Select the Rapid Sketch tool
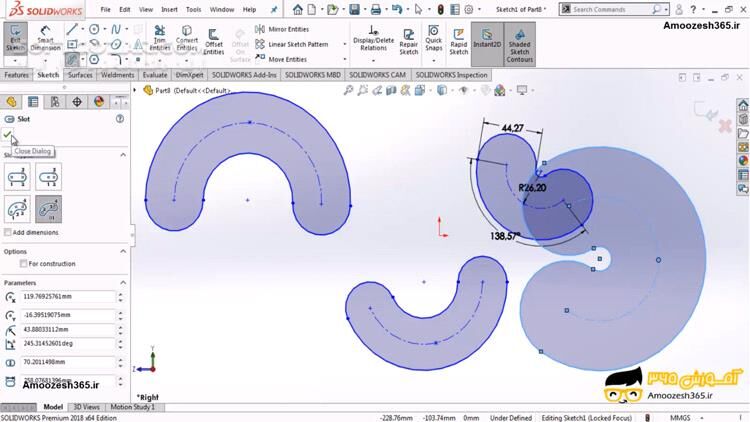The image size is (750, 422). tap(458, 40)
